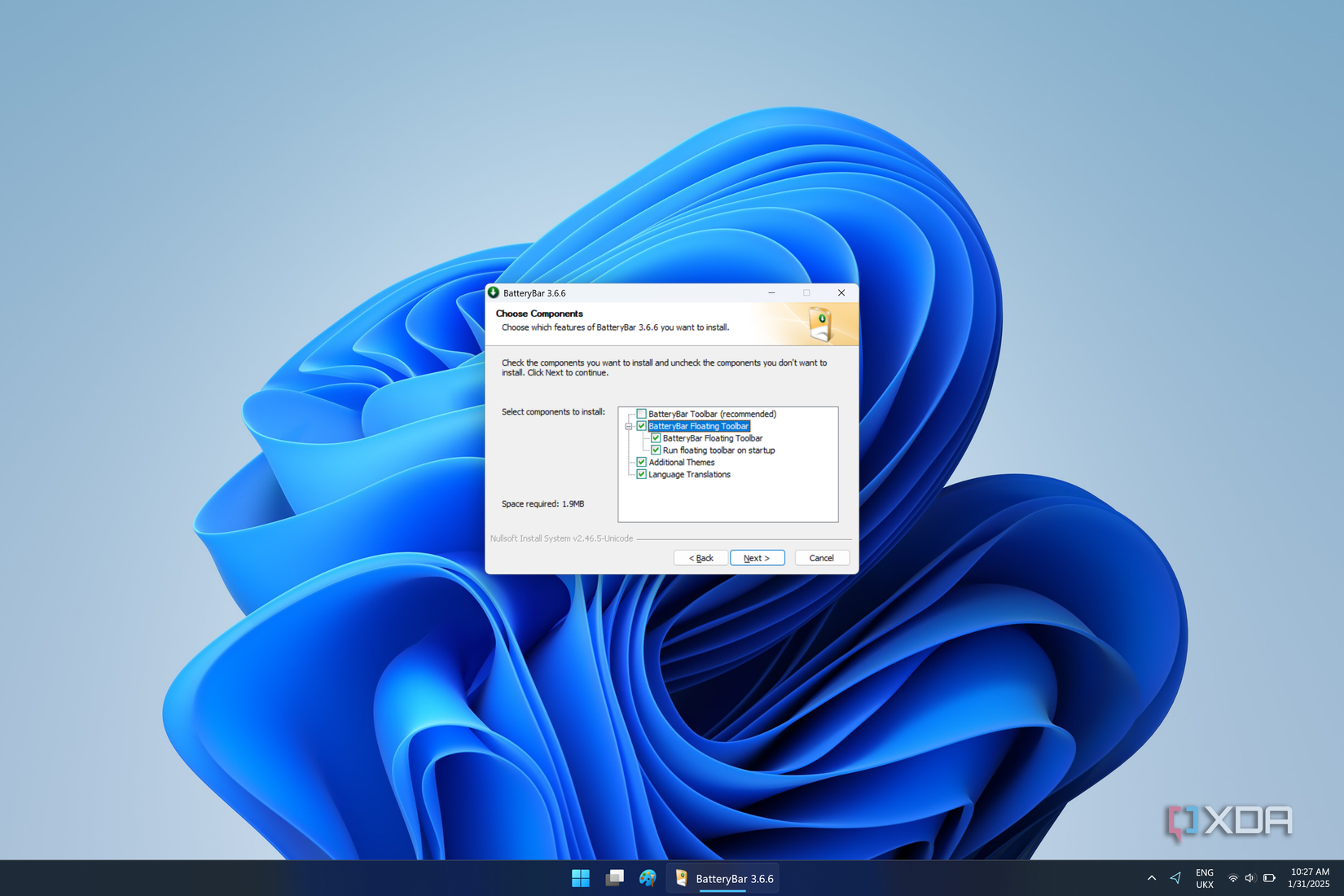This screenshot has height=896, width=1344.
Task: Select the BatteryBar Floating Toolbar tree item
Action: coord(697,425)
